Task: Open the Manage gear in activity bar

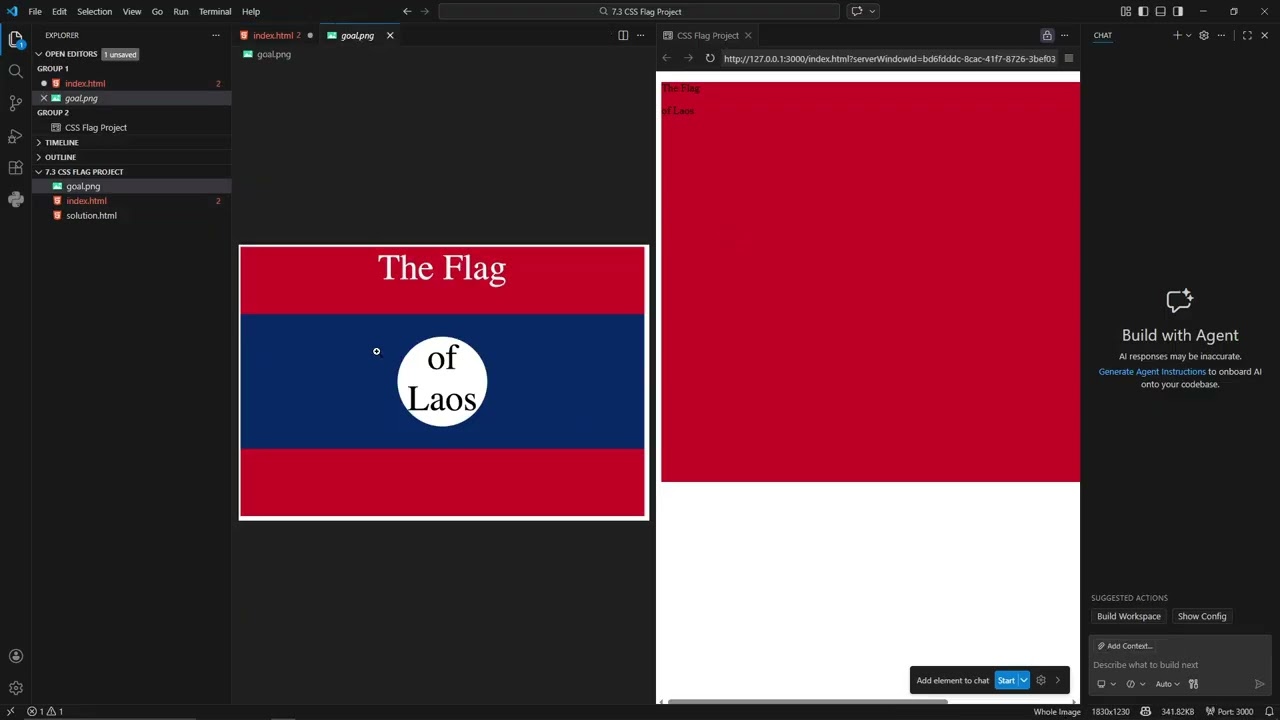Action: tap(15, 688)
